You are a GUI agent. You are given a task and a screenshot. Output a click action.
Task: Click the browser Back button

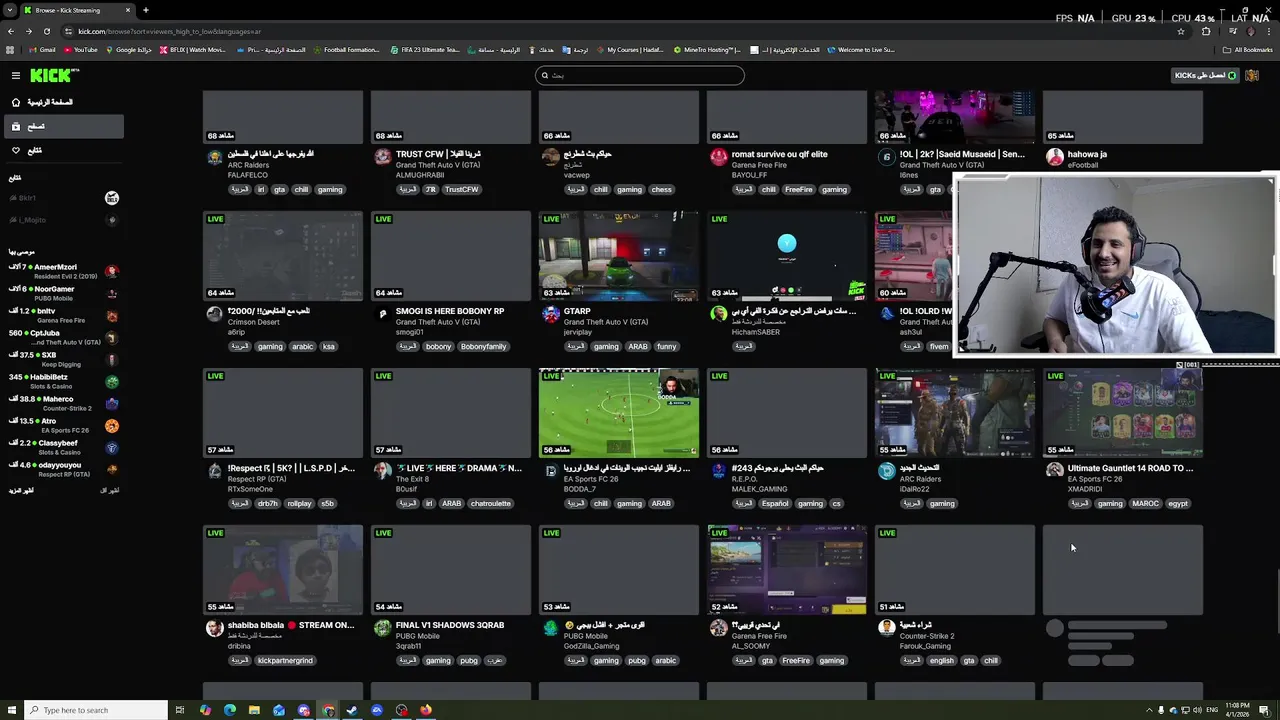11,31
